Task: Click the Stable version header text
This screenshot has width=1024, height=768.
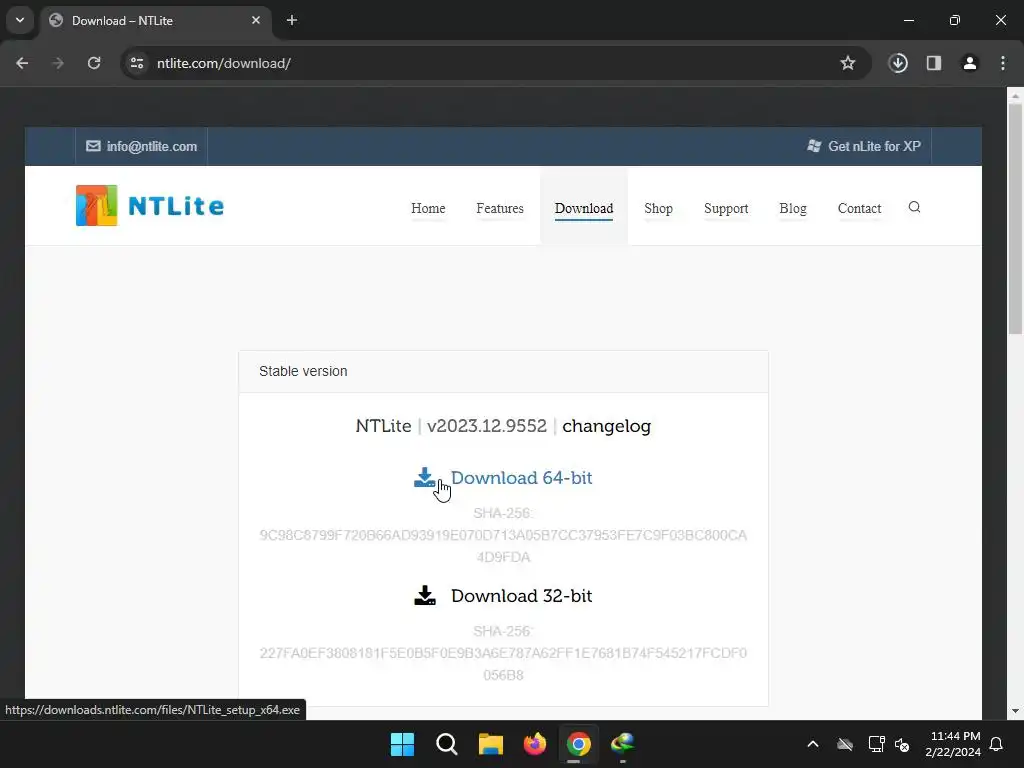Action: click(x=303, y=371)
